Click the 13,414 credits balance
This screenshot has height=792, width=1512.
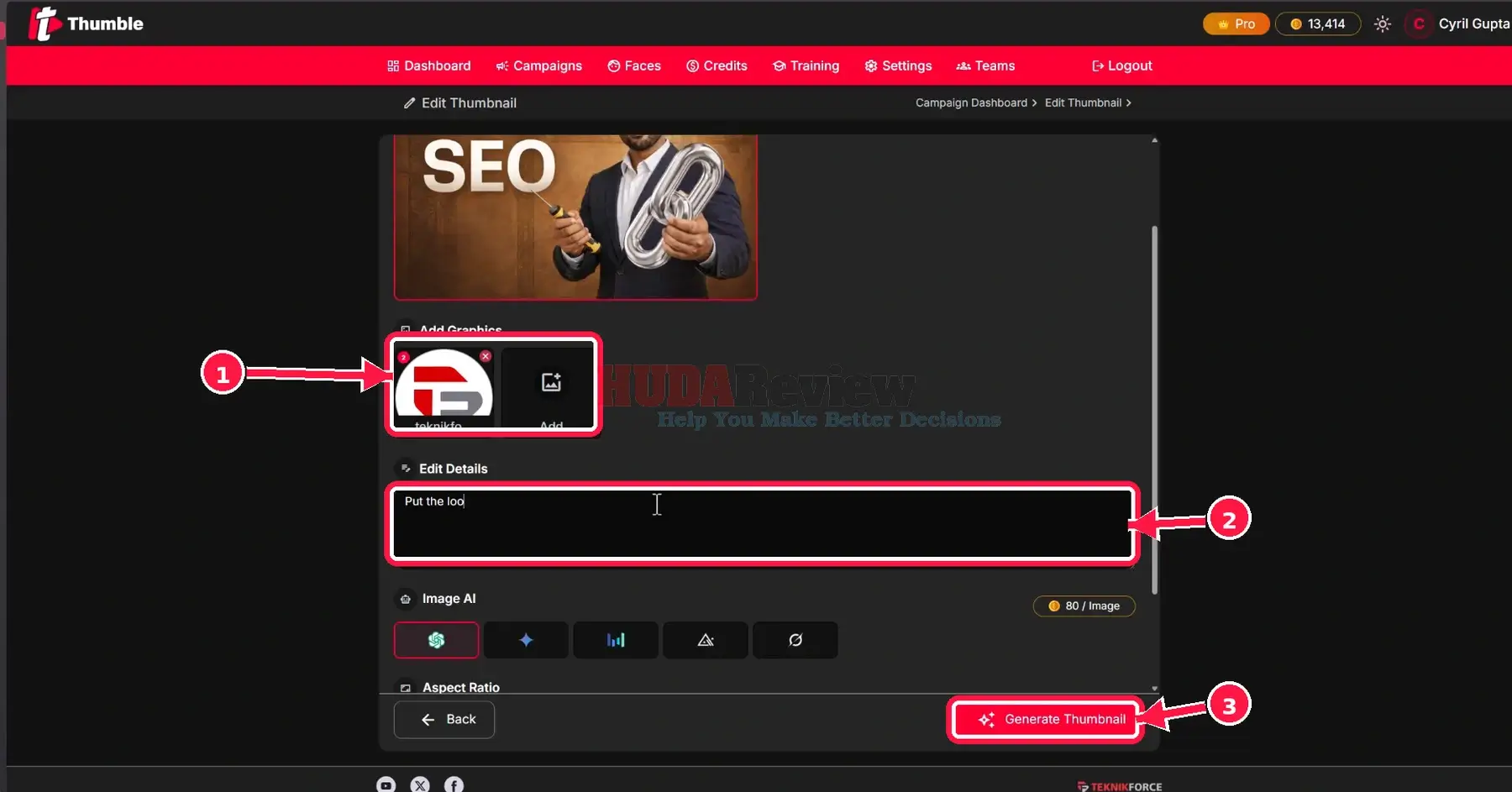1318,24
